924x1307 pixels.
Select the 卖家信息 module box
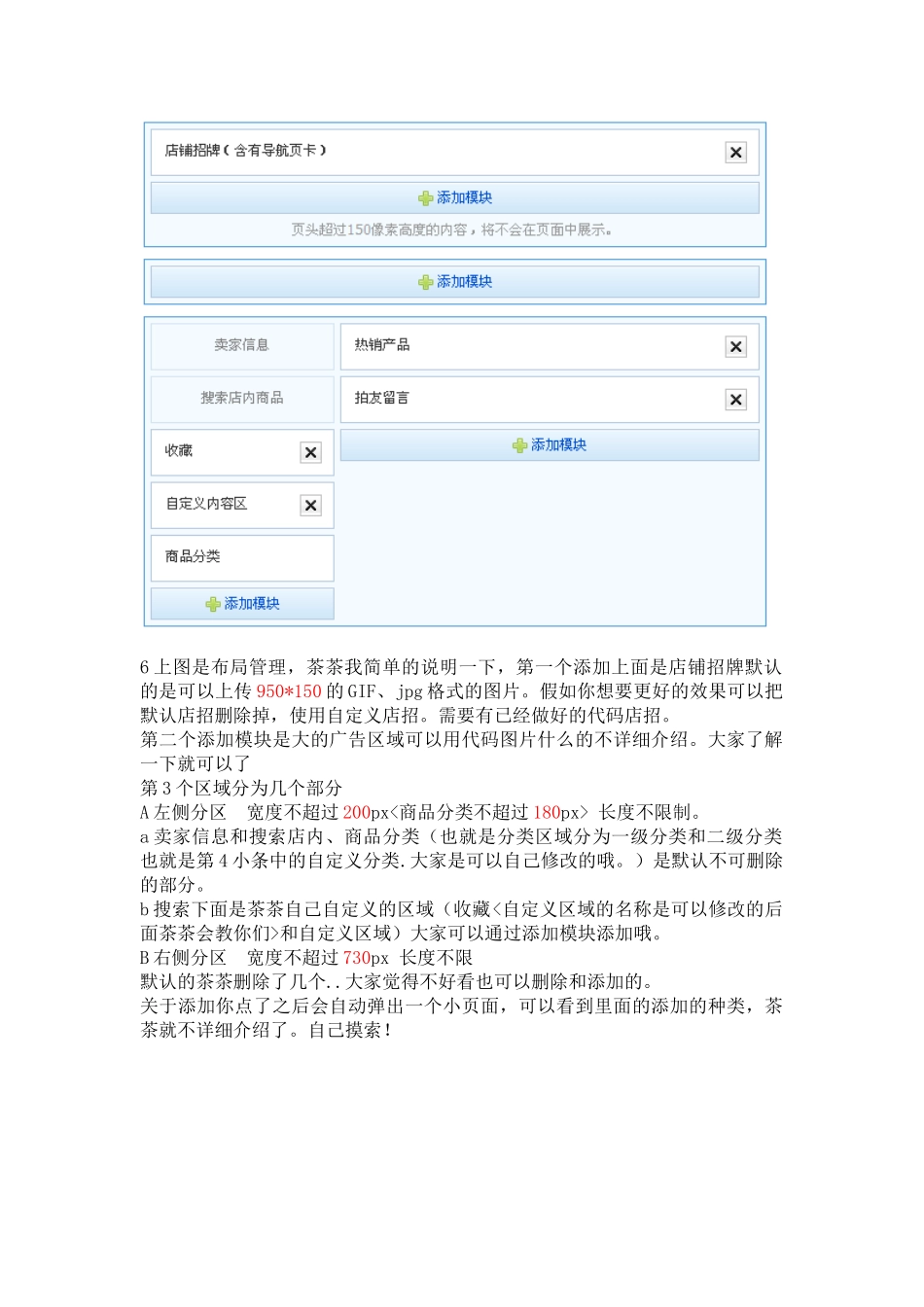click(242, 345)
